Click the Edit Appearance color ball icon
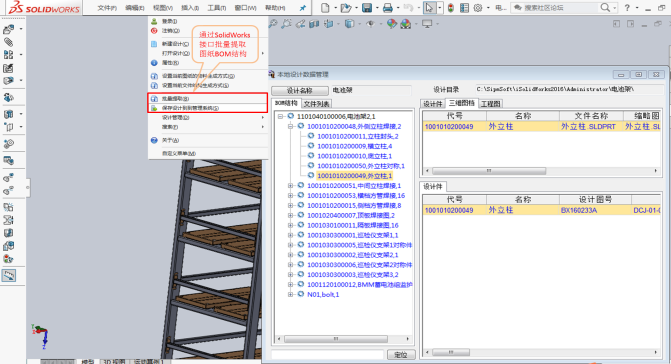This screenshot has height=364, width=671. pos(392,24)
